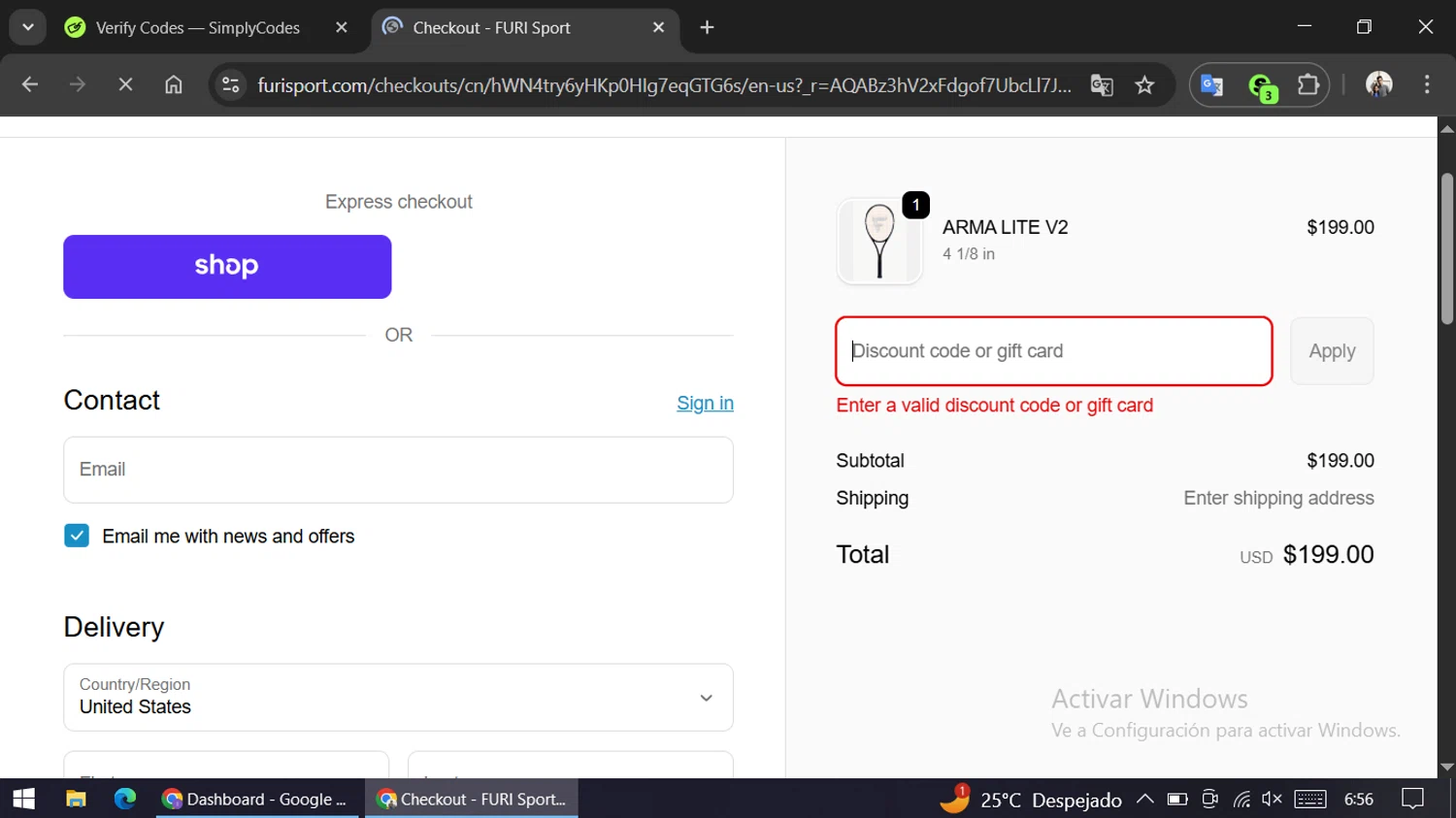Open Google Translate extension
This screenshot has height=818, width=1456.
point(1212,85)
